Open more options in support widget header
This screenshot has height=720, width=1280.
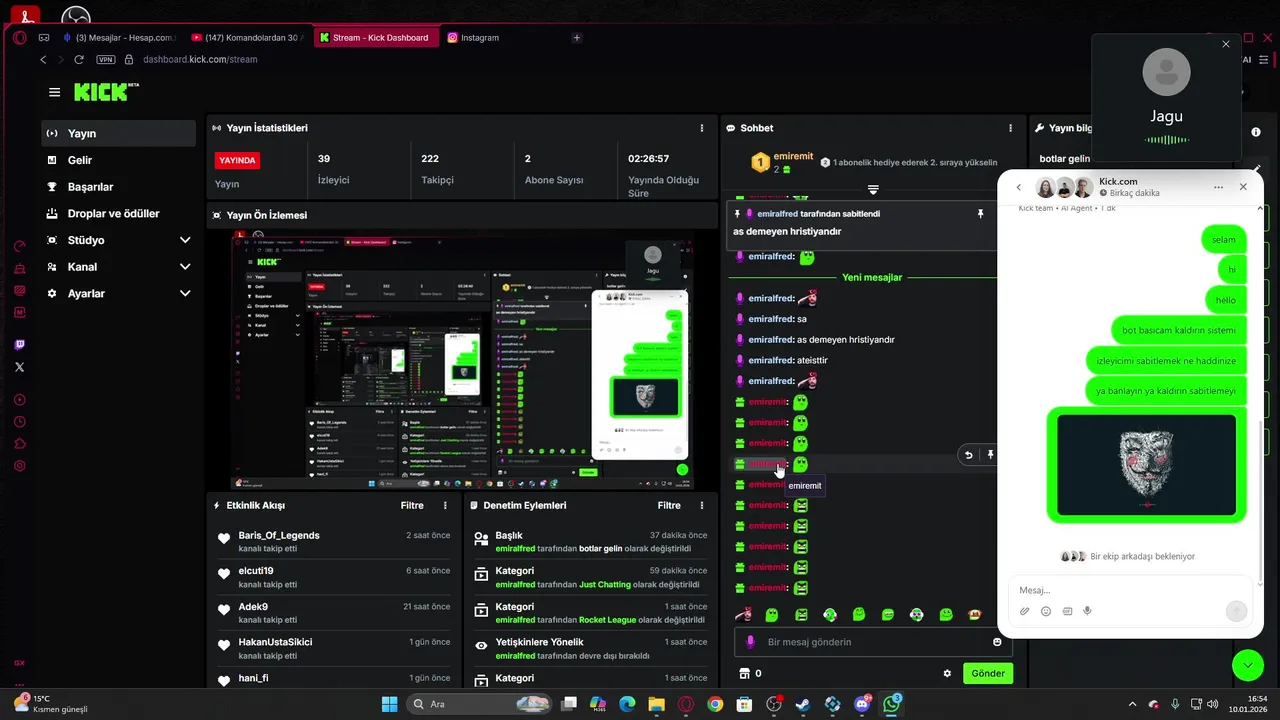pyautogui.click(x=1218, y=187)
